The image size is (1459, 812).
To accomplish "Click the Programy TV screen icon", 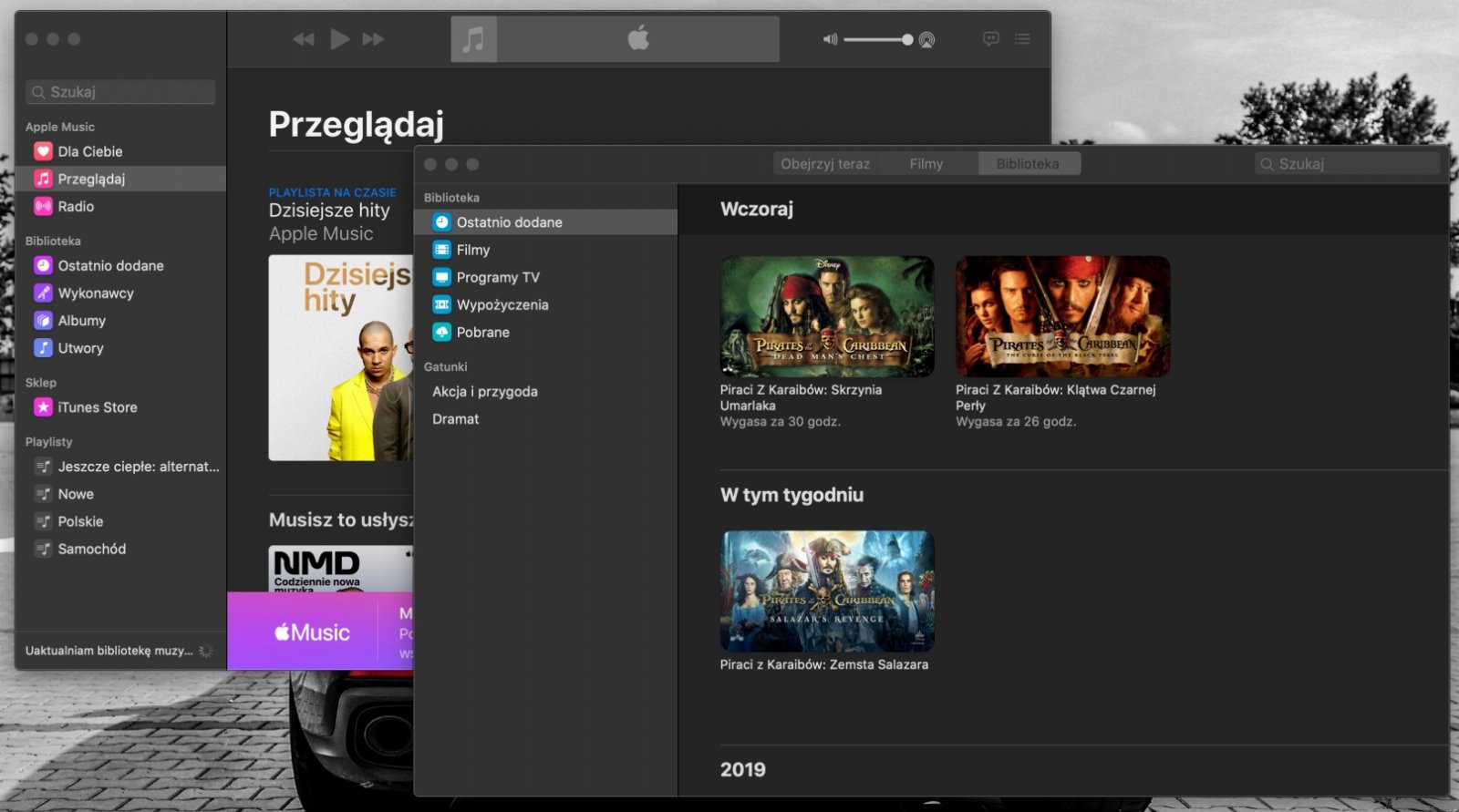I will coord(441,277).
